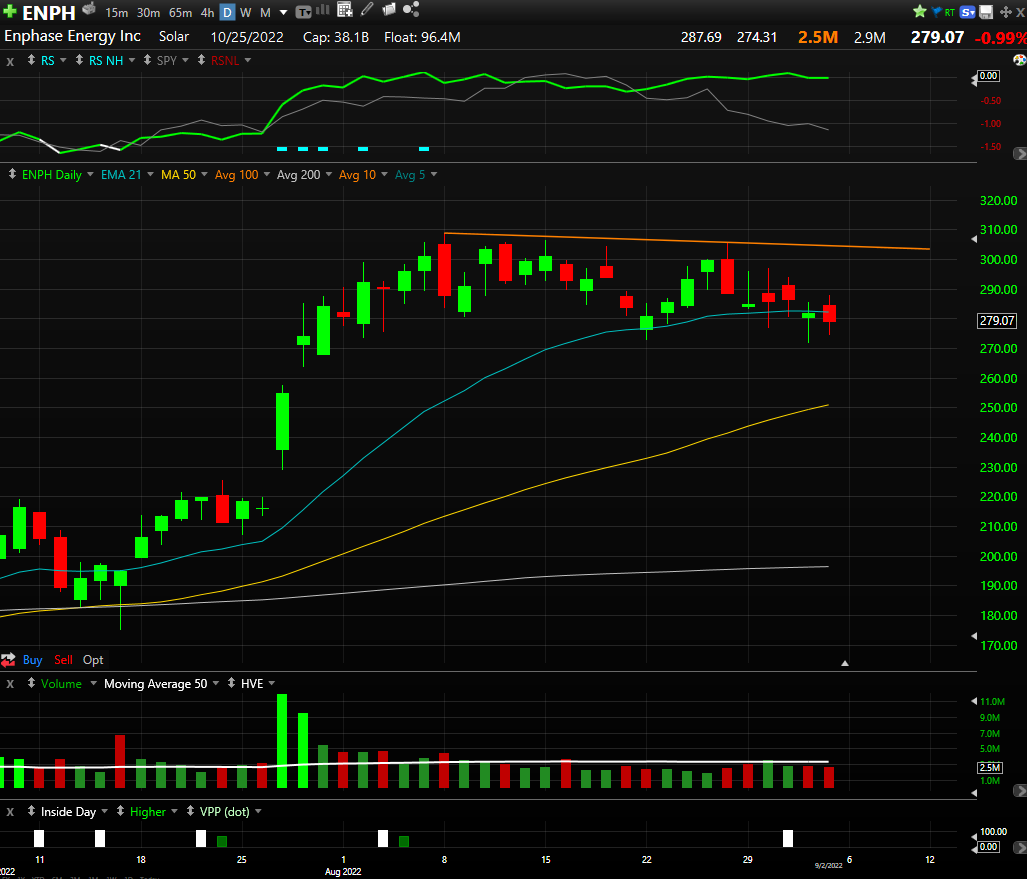Select the pencil drawing tools icon

tap(367, 9)
